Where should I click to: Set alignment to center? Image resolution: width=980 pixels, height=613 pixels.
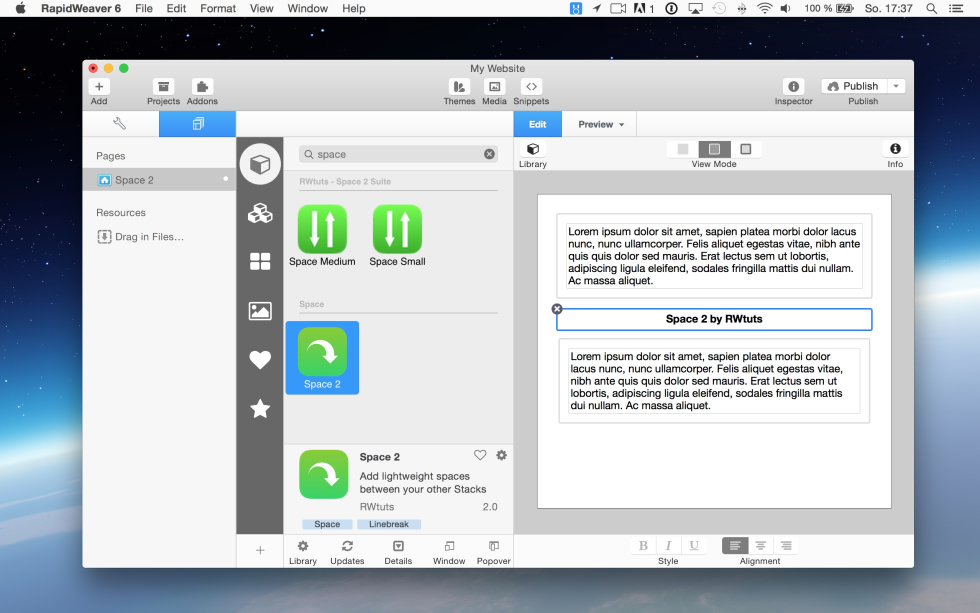pyautogui.click(x=761, y=546)
